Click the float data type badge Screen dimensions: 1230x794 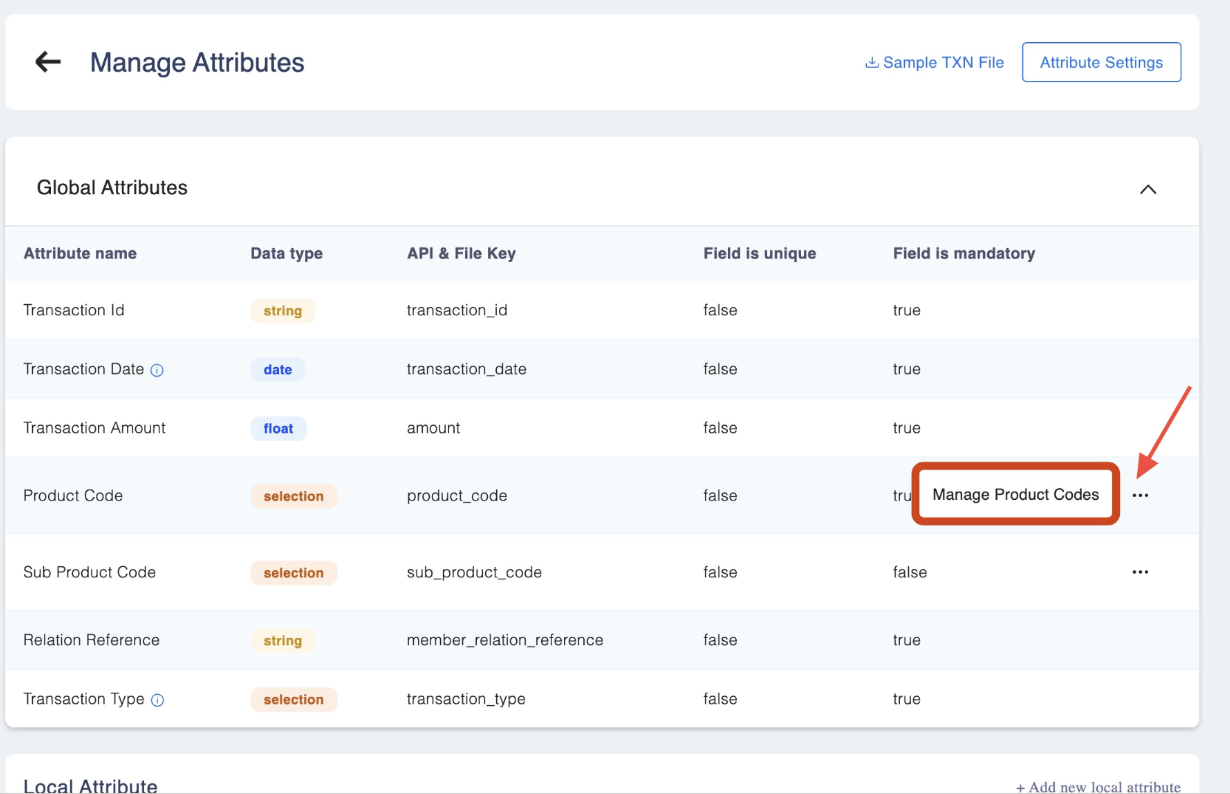tap(279, 429)
